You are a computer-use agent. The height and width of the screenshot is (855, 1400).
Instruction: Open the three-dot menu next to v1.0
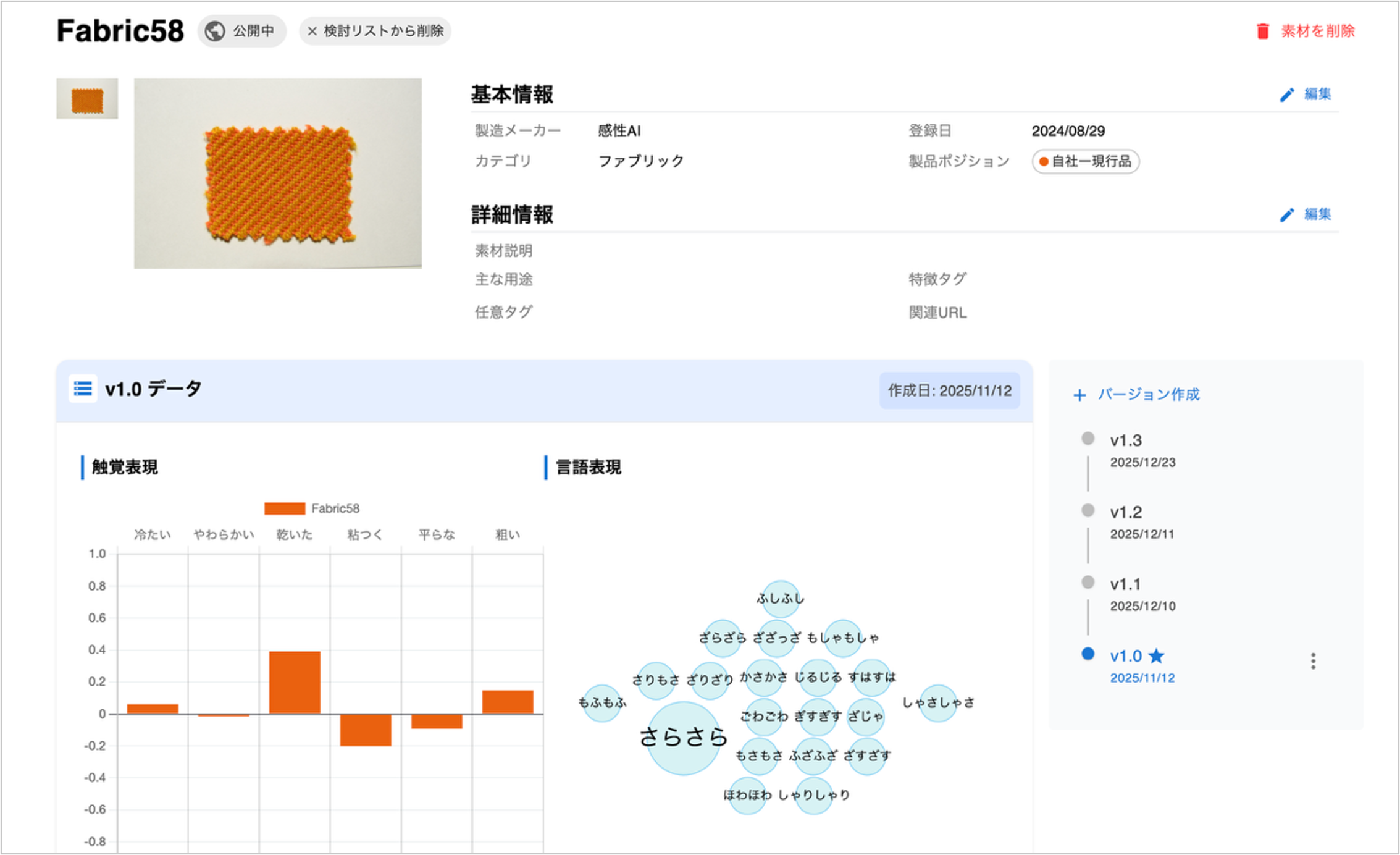[x=1314, y=661]
